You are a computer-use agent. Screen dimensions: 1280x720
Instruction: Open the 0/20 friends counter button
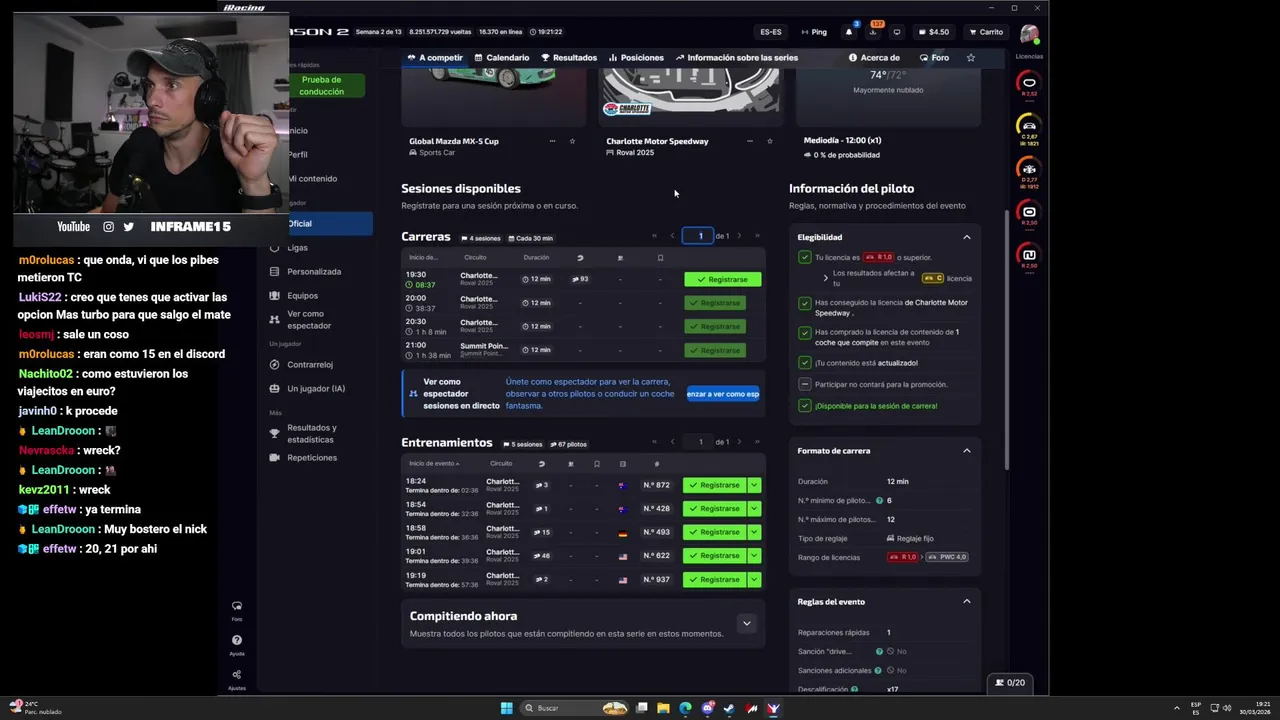tap(1010, 683)
